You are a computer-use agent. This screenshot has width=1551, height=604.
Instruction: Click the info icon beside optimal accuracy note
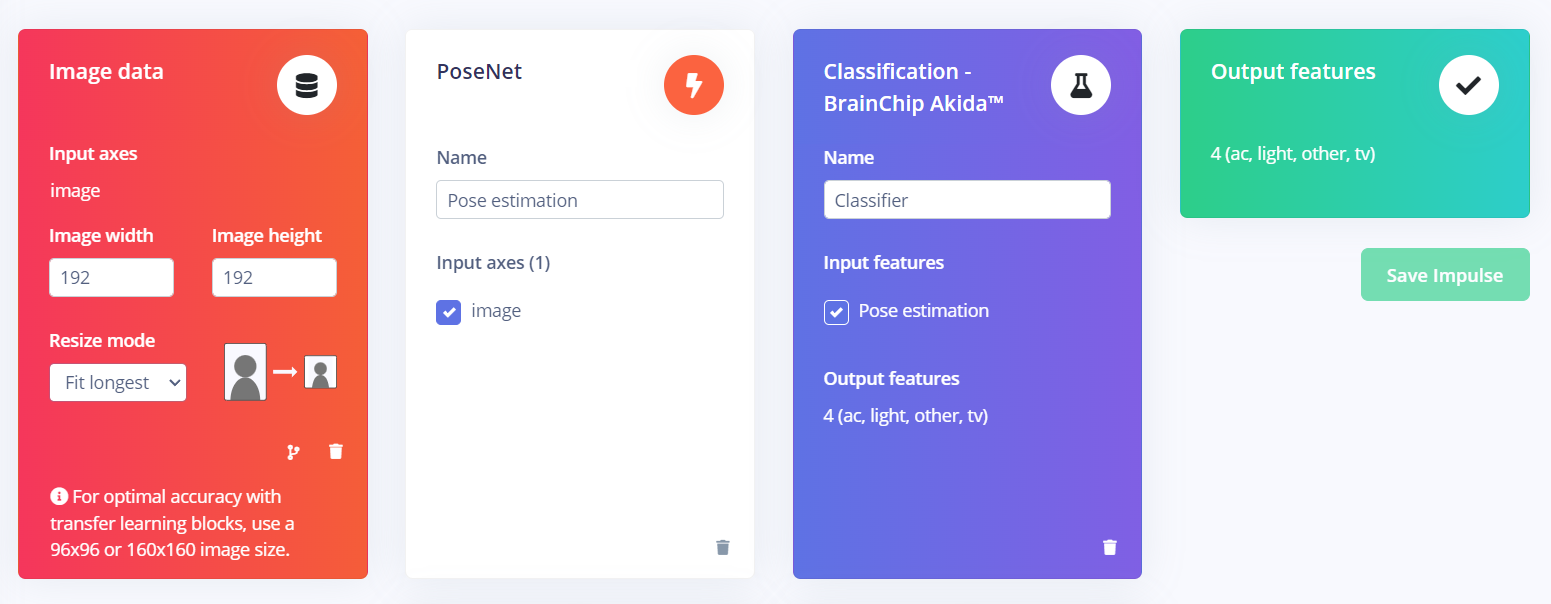58,496
